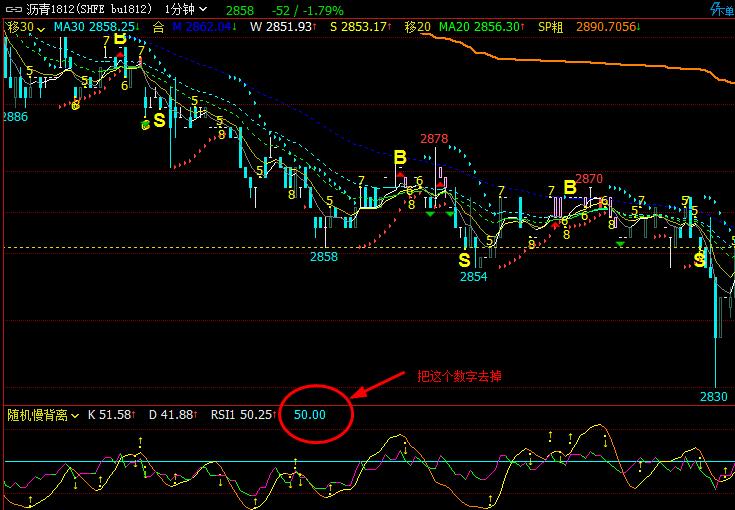Click the 2830 low price label
735x510 pixels.
[x=713, y=397]
